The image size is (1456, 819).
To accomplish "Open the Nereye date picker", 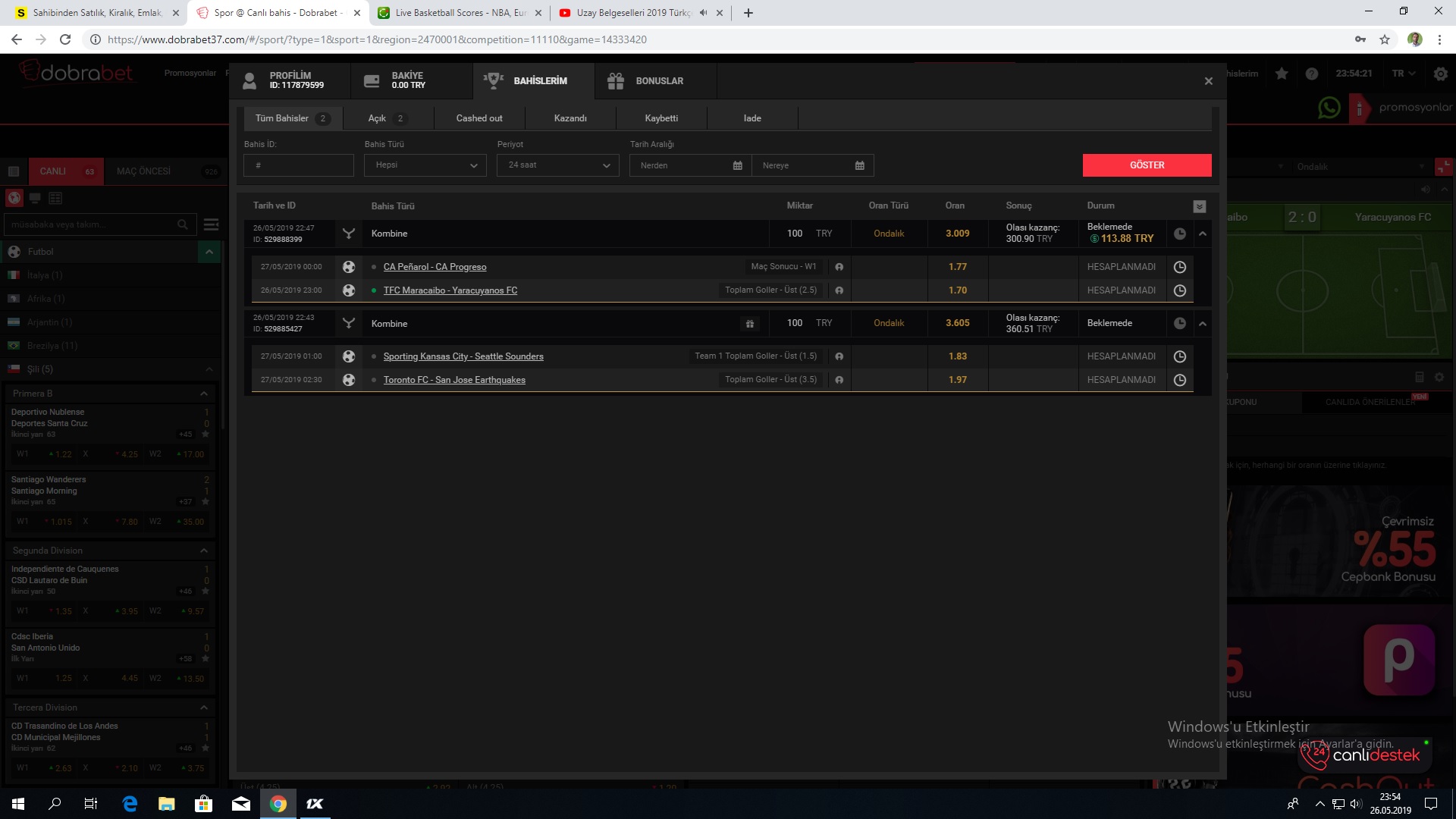I will (x=813, y=165).
